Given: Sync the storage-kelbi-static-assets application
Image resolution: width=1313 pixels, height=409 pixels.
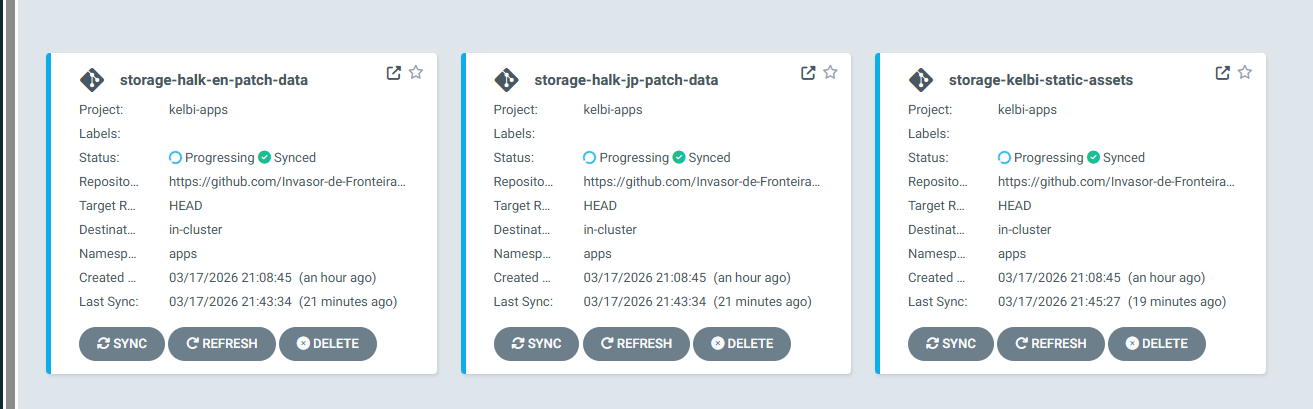Looking at the screenshot, I should coord(951,343).
